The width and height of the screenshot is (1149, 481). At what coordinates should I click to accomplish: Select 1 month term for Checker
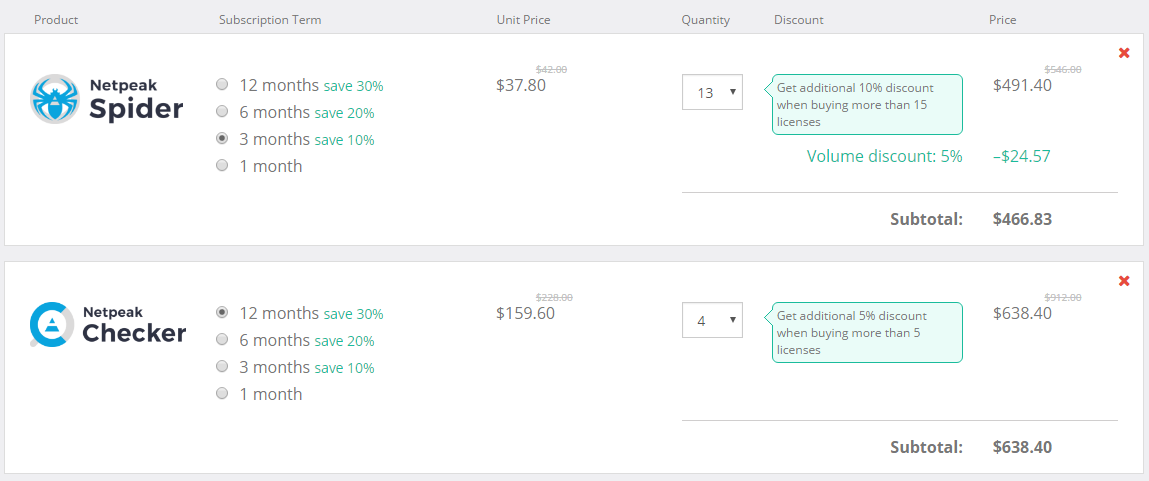tap(222, 394)
